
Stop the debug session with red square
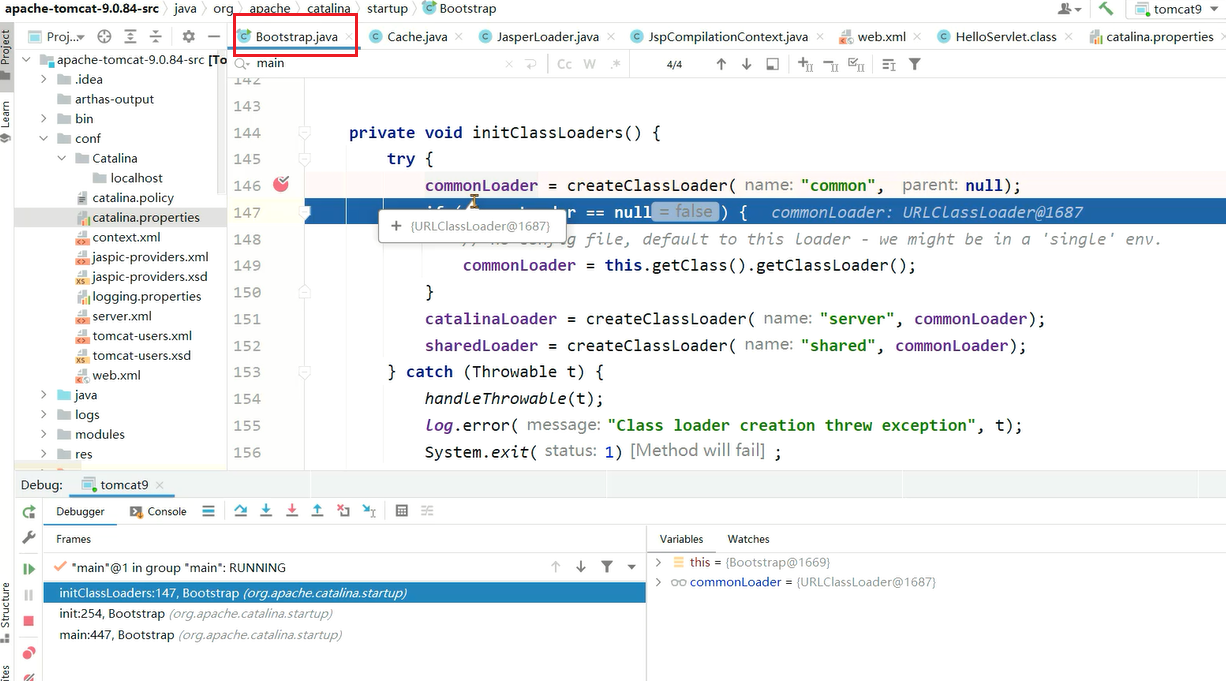[x=29, y=621]
